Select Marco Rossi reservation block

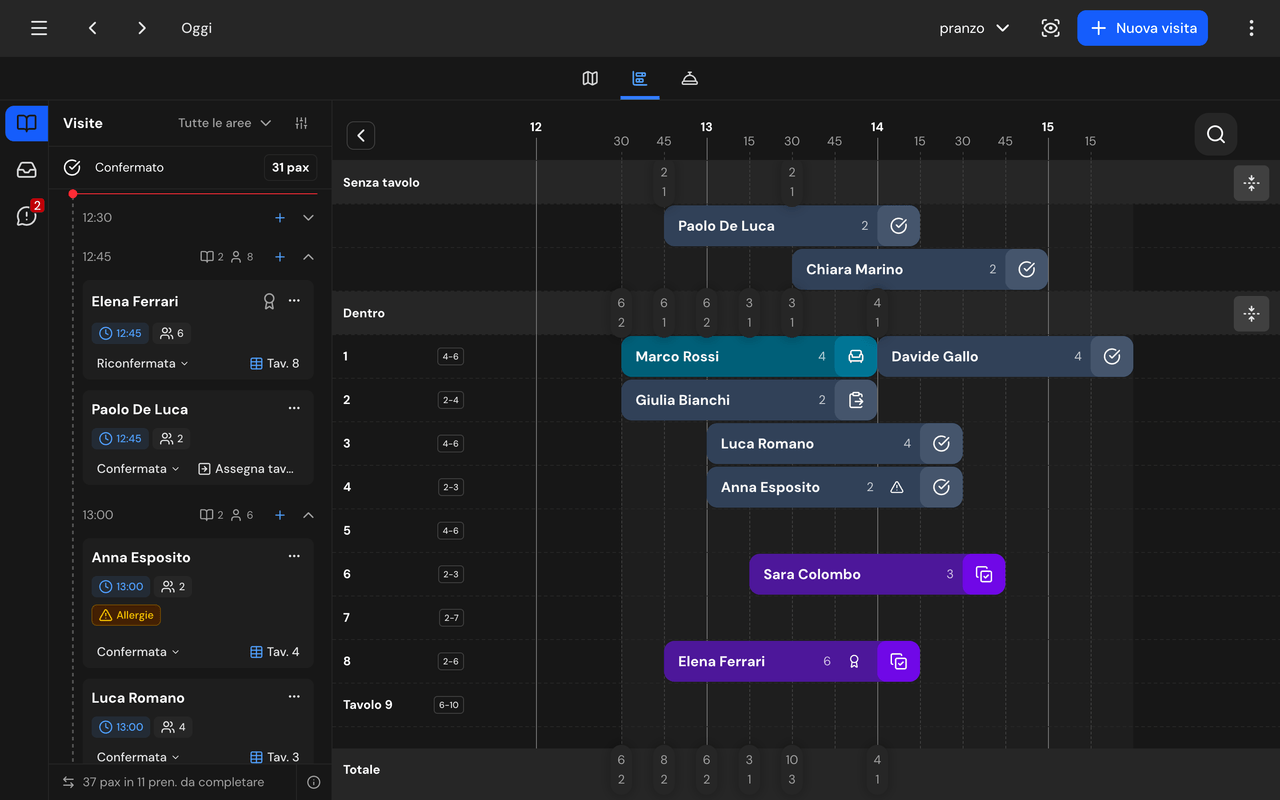pos(749,356)
